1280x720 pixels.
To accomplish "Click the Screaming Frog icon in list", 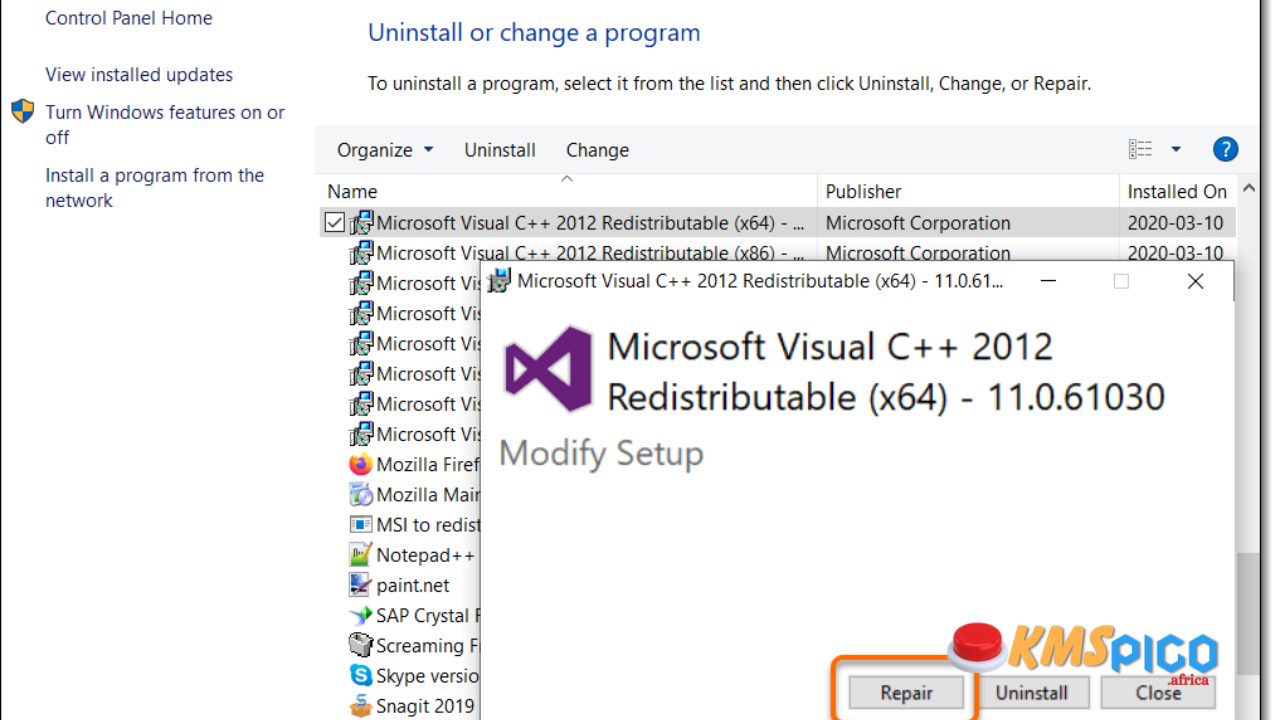I will tap(361, 645).
